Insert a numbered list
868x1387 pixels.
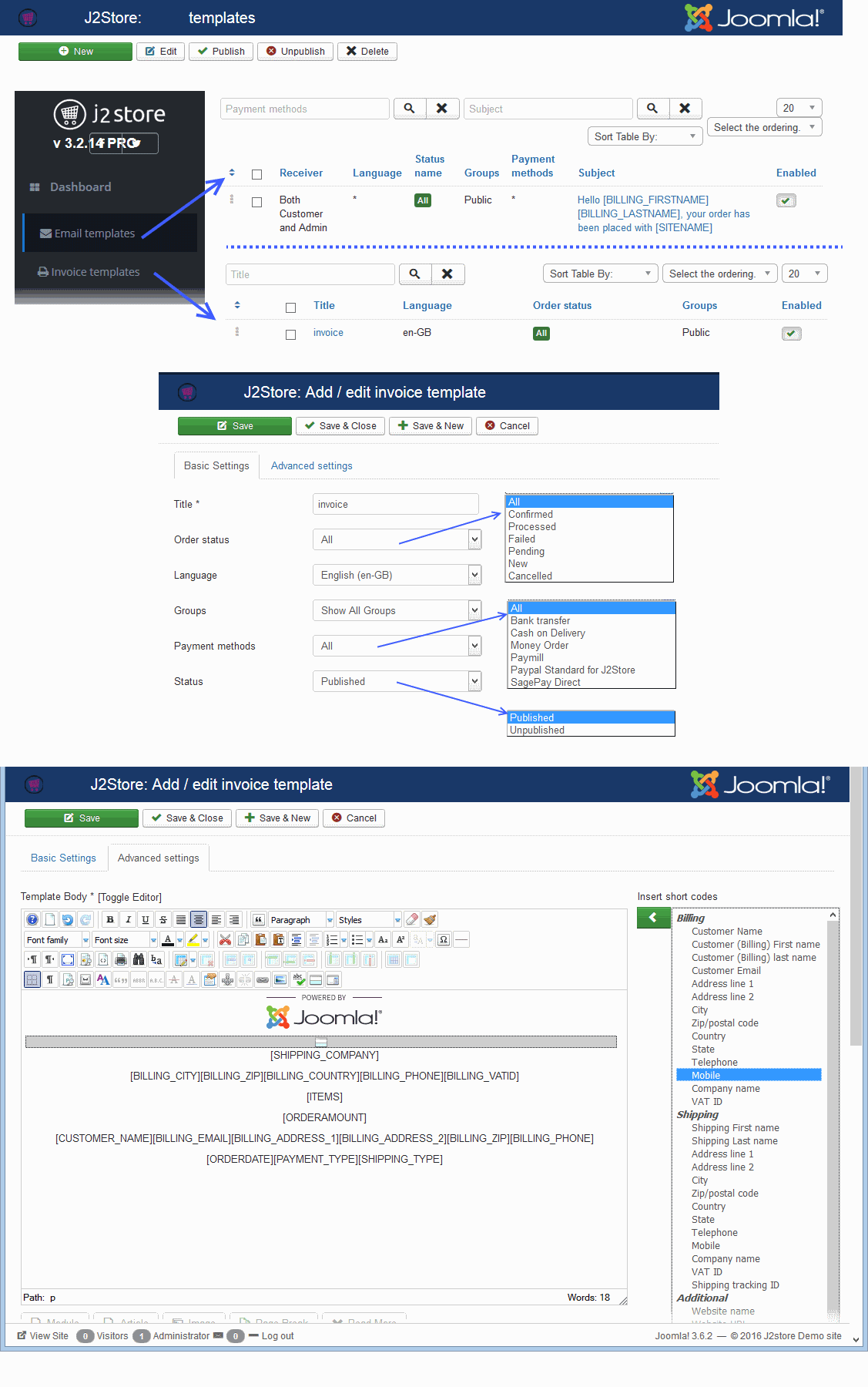332,939
